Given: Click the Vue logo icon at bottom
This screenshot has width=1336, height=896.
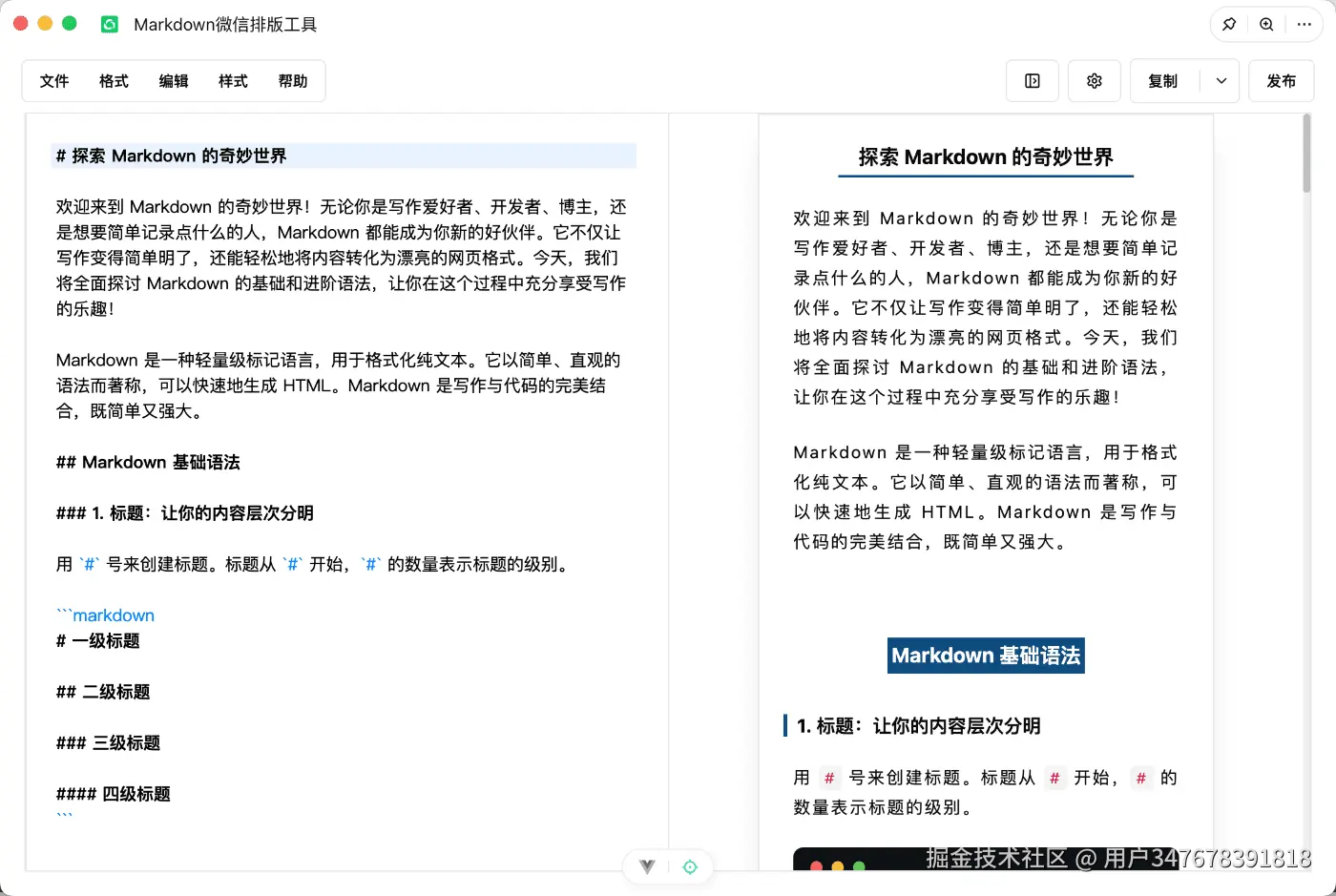Looking at the screenshot, I should (x=648, y=866).
